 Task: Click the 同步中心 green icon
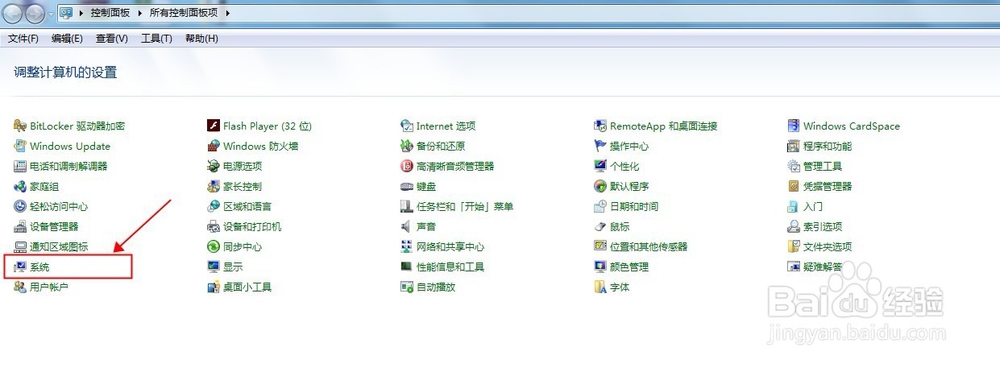point(214,247)
